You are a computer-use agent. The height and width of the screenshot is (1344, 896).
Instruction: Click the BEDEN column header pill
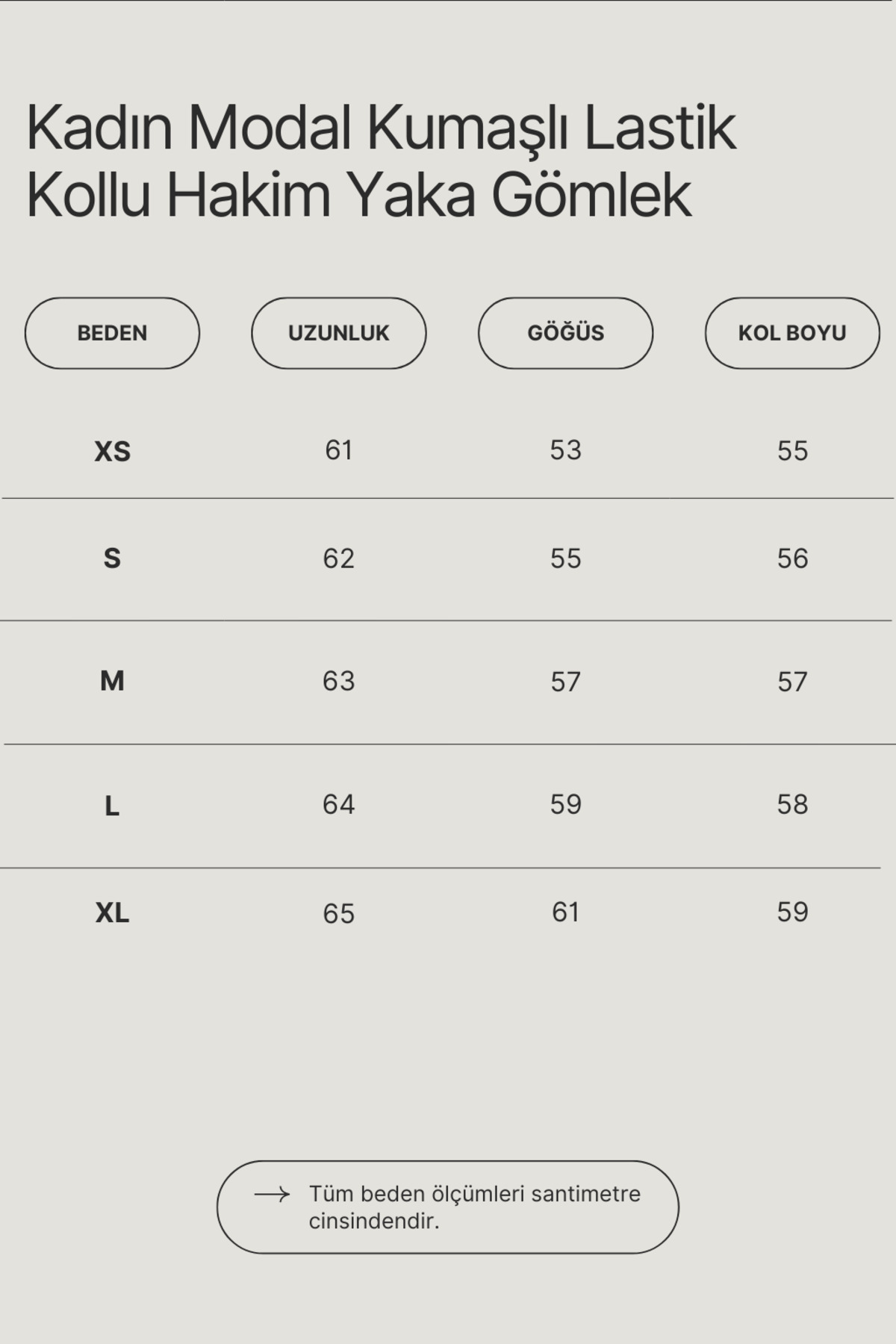click(112, 333)
